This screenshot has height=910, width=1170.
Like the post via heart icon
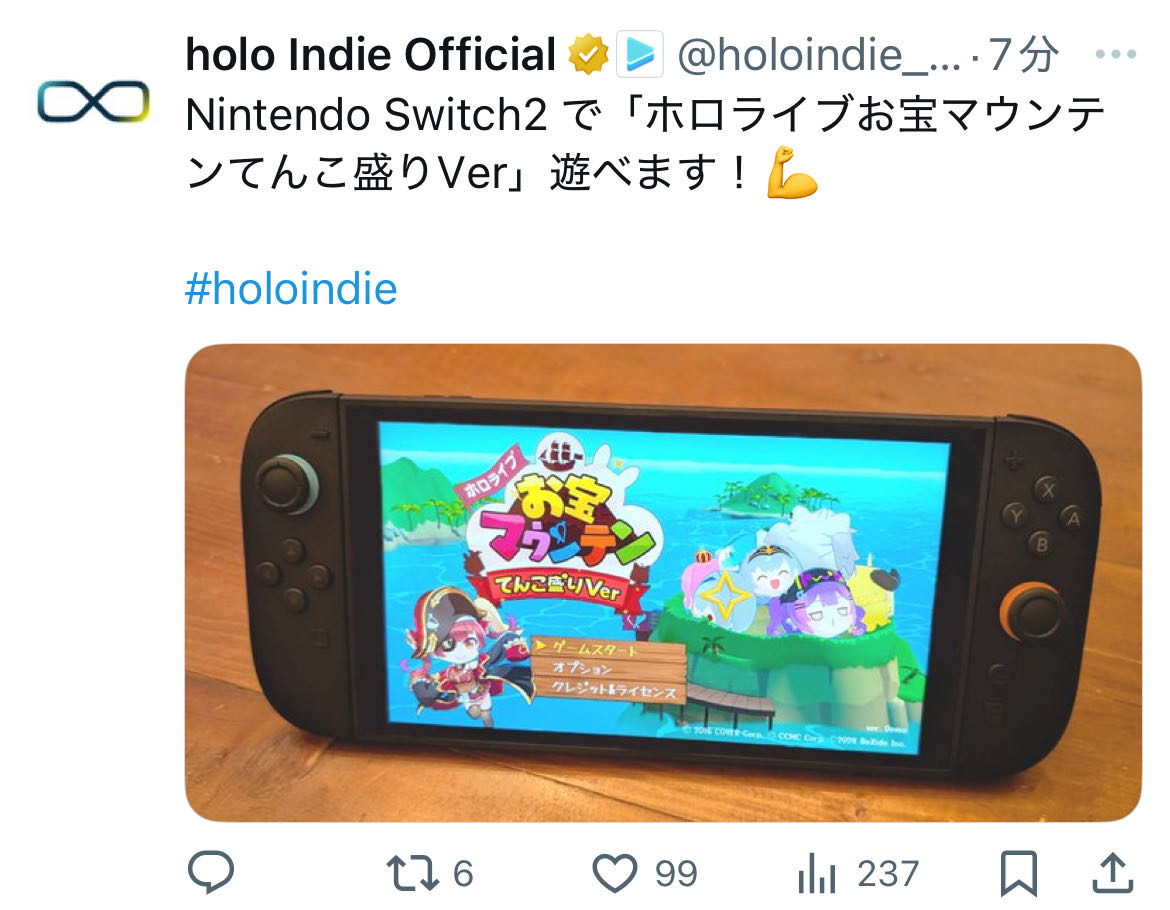[614, 873]
